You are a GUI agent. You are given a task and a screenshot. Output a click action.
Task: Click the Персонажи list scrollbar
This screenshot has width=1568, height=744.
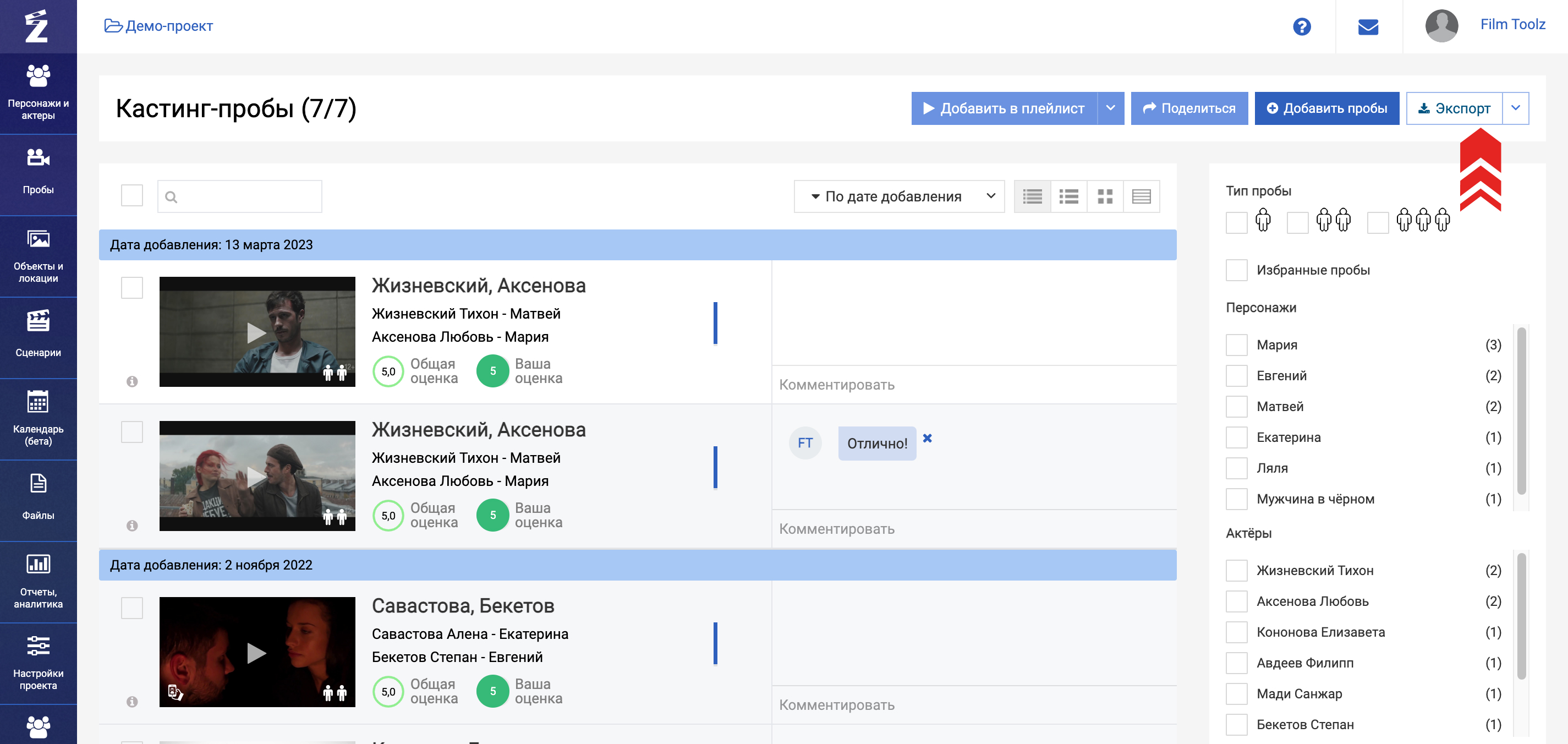point(1521,411)
